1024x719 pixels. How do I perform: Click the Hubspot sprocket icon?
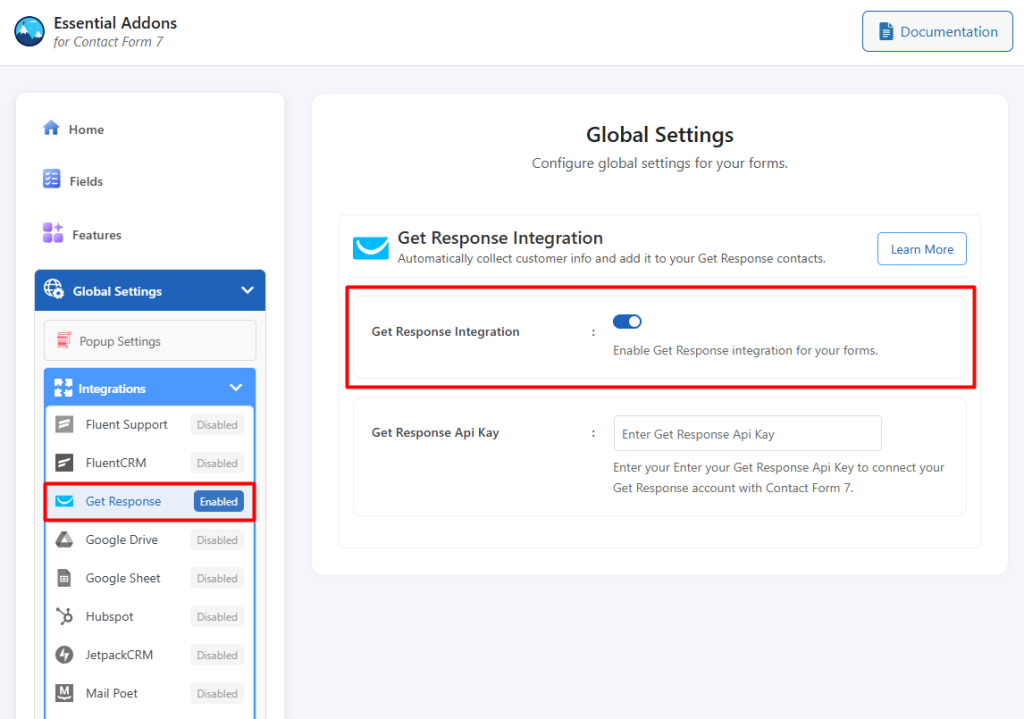click(64, 616)
